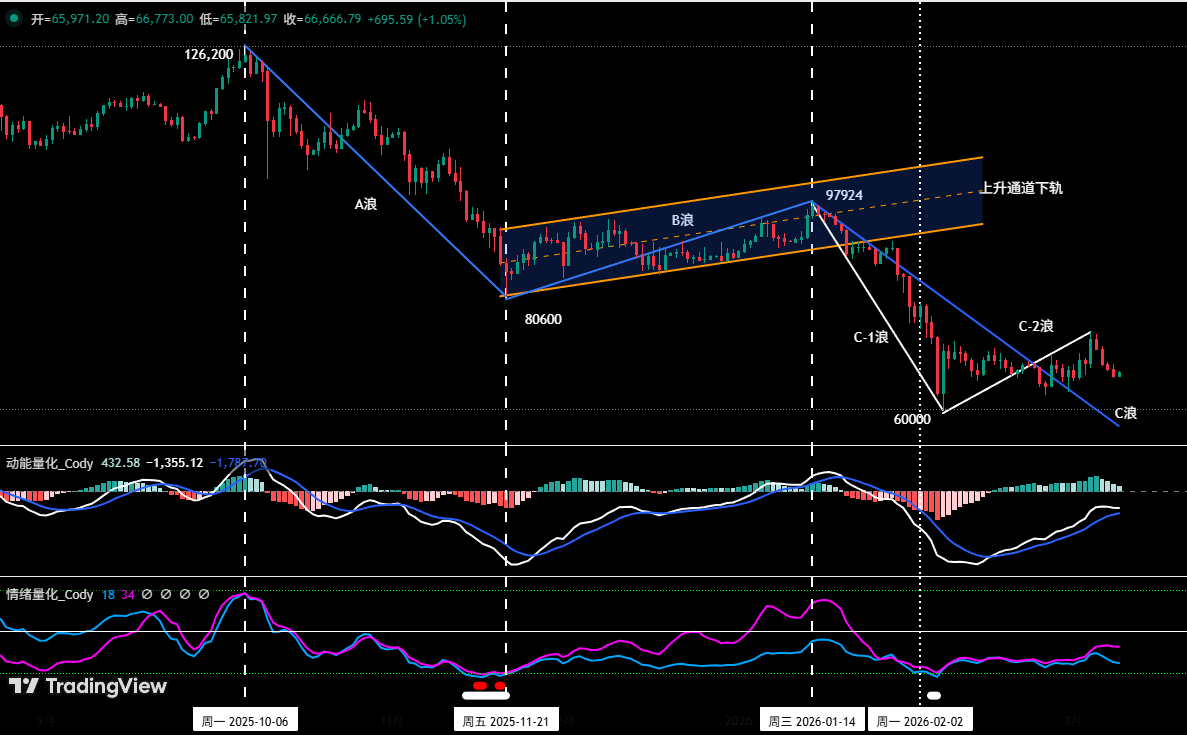
Task: Click the magenta 34 value in 情绪量化 legend
Action: tap(128, 594)
